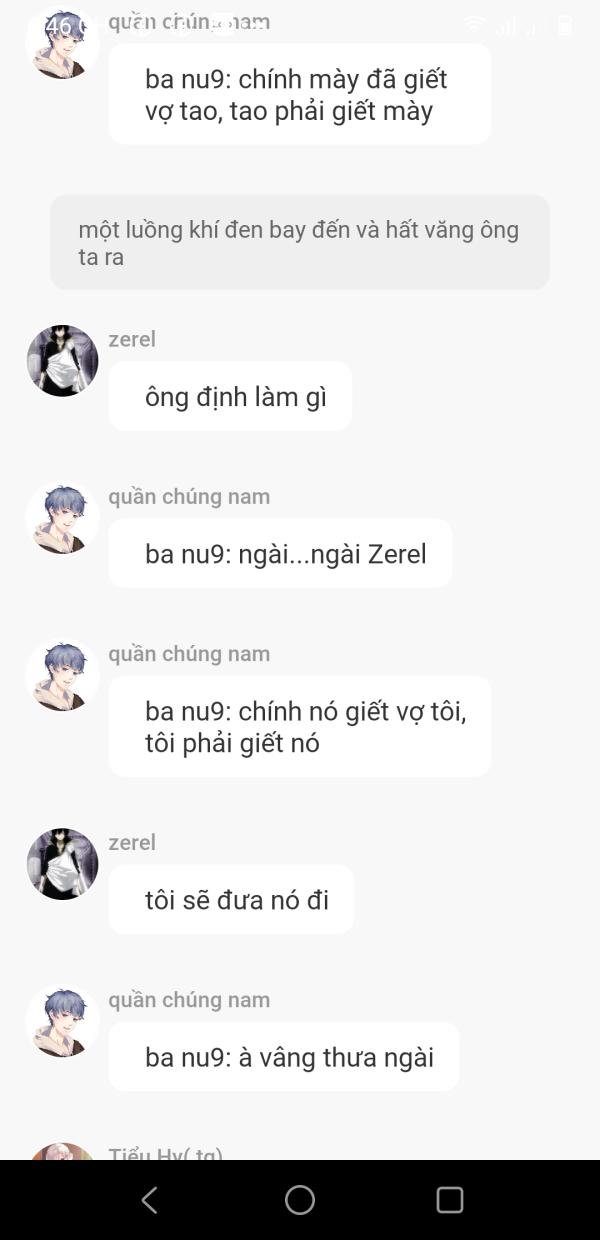Tap quần chúng nam avatar beside "ngài...ngài Zerel"

click(62, 518)
